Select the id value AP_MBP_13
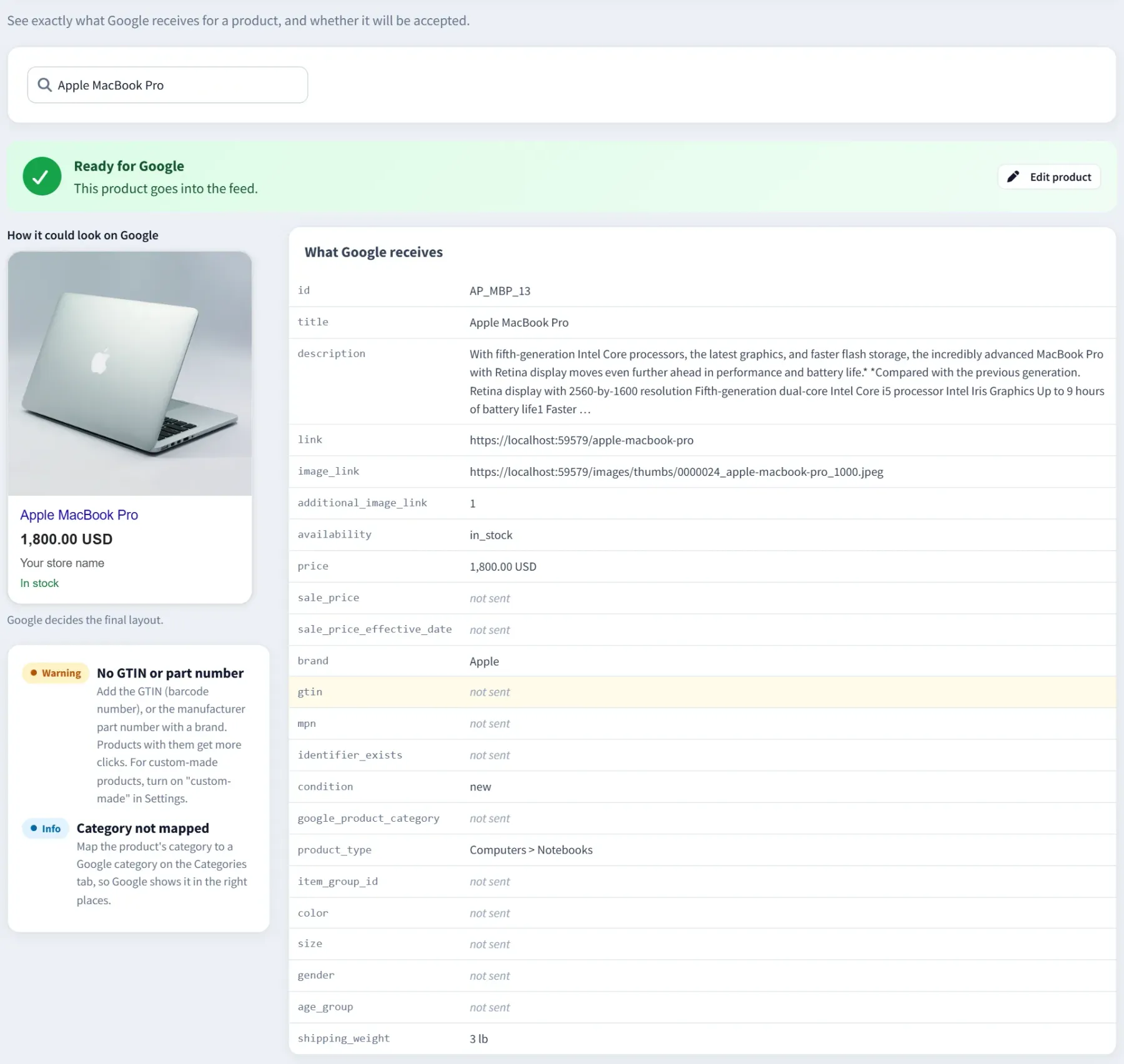The height and width of the screenshot is (1064, 1124). point(500,291)
